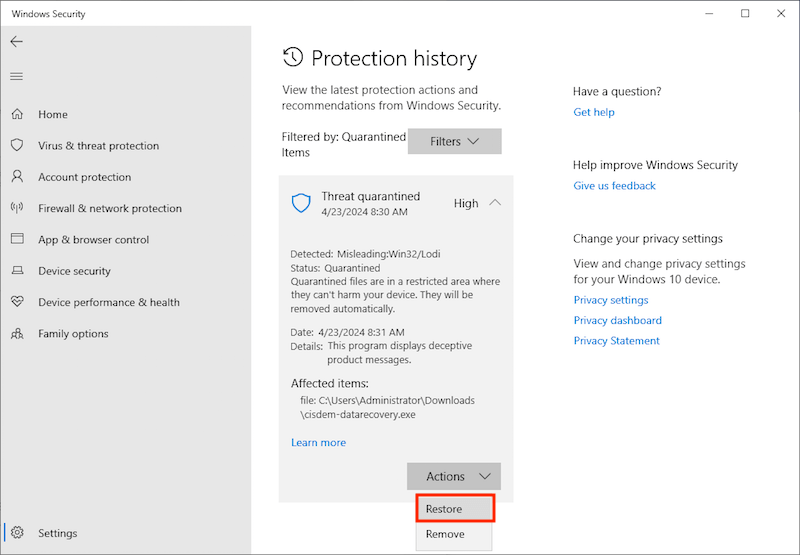Open Account protection section
The height and width of the screenshot is (555, 800).
pyautogui.click(x=85, y=177)
